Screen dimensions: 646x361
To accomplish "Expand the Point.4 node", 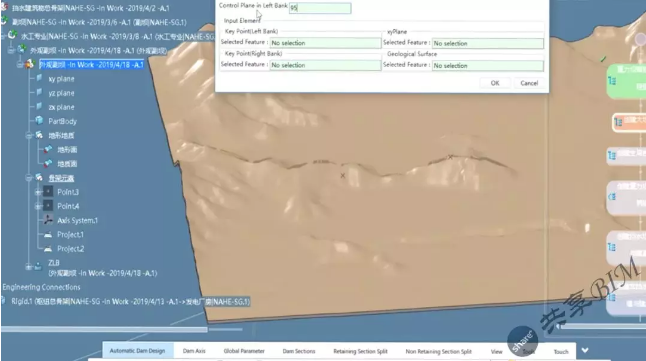I will coord(38,206).
